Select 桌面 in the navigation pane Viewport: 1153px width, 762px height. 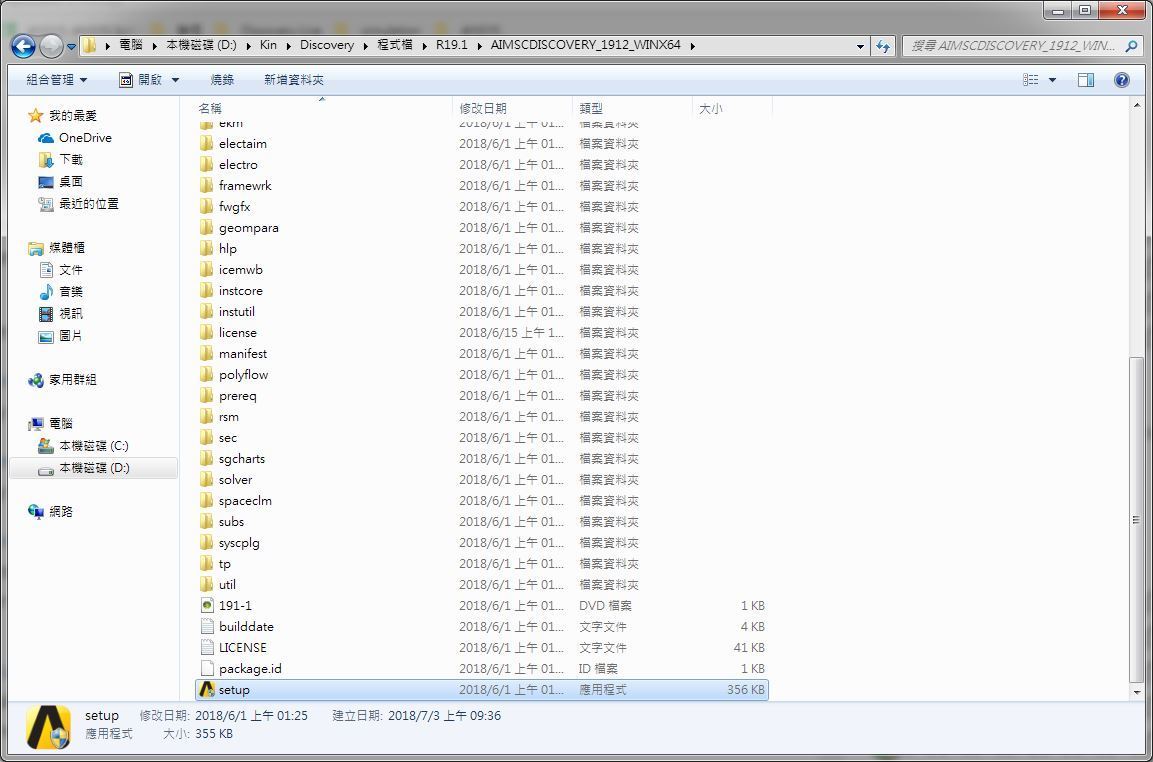click(x=71, y=182)
